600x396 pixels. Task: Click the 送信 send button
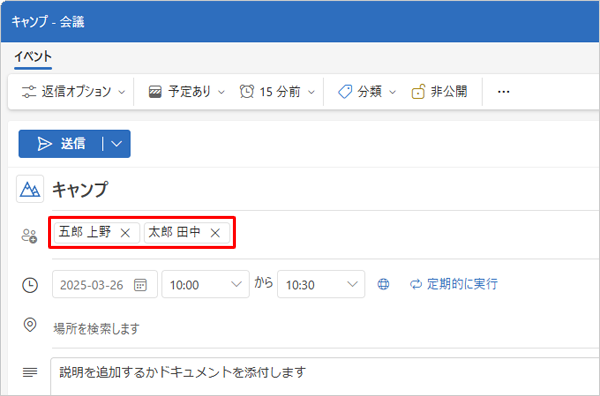60,144
